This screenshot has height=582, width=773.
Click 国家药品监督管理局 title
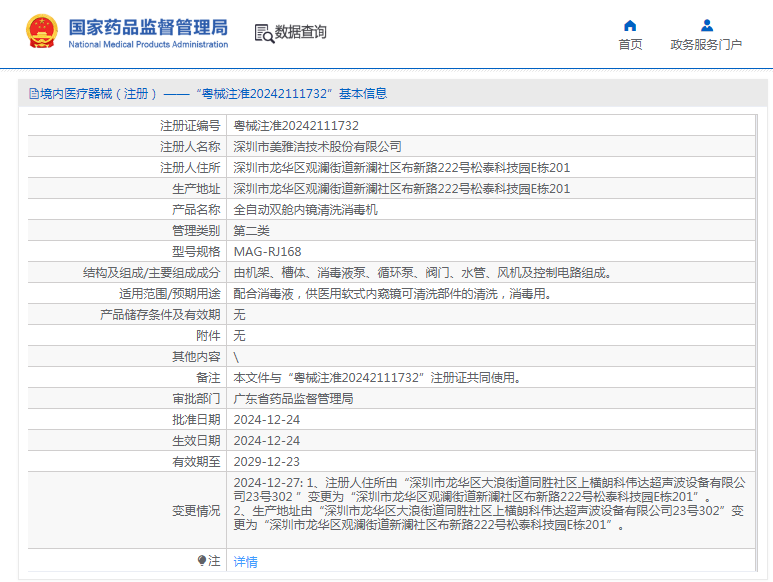148,28
